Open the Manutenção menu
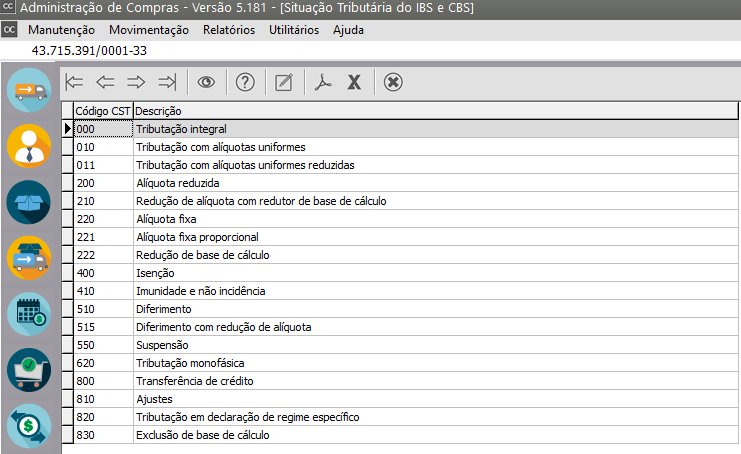The height and width of the screenshot is (454, 741). (61, 30)
